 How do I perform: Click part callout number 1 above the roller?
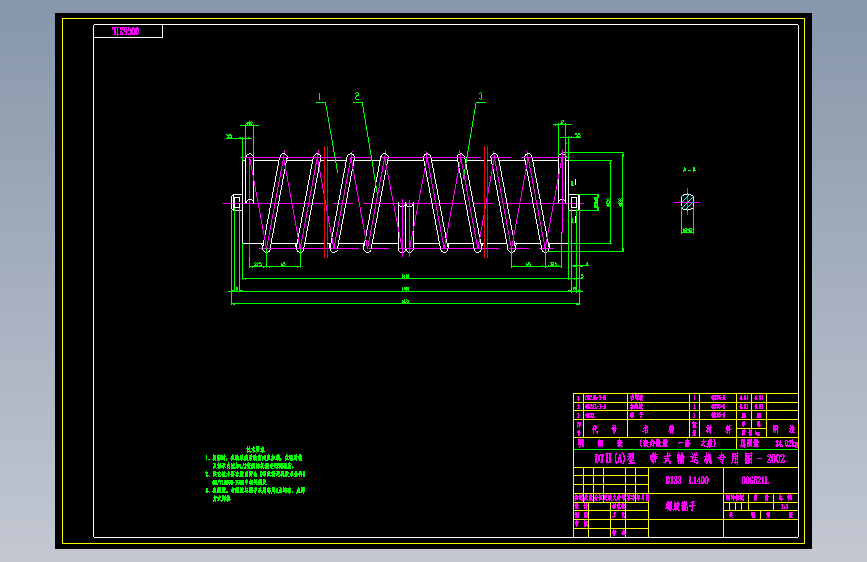[319, 97]
